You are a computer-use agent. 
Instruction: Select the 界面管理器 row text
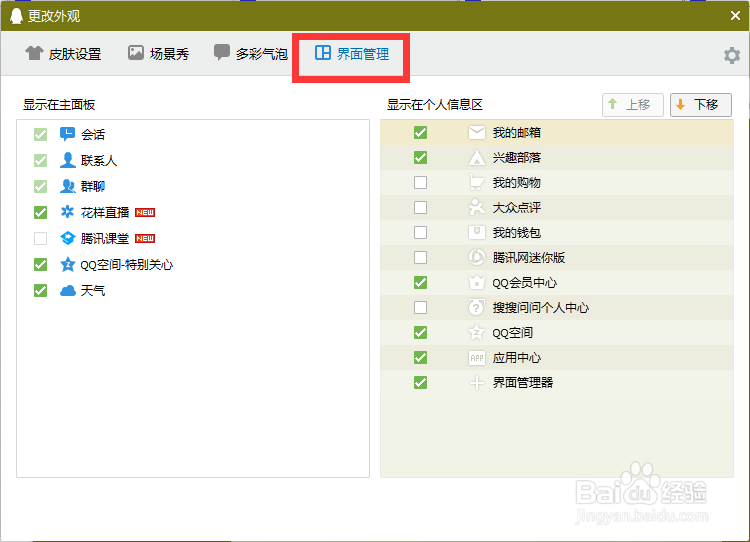click(x=523, y=382)
